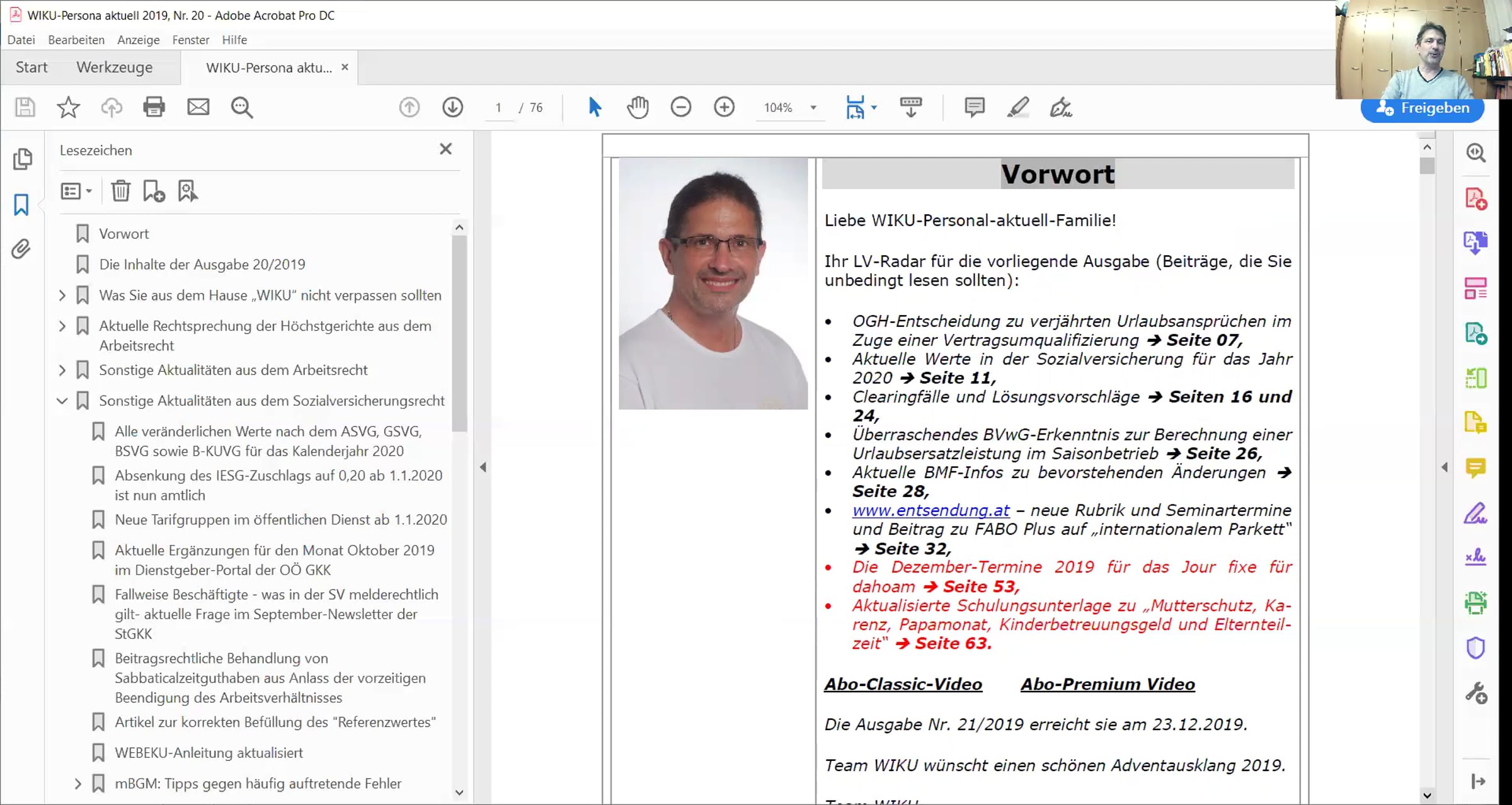The width and height of the screenshot is (1512, 805).
Task: Collapse the Lesezeichen pane with the divider arrow
Action: pyautogui.click(x=483, y=467)
